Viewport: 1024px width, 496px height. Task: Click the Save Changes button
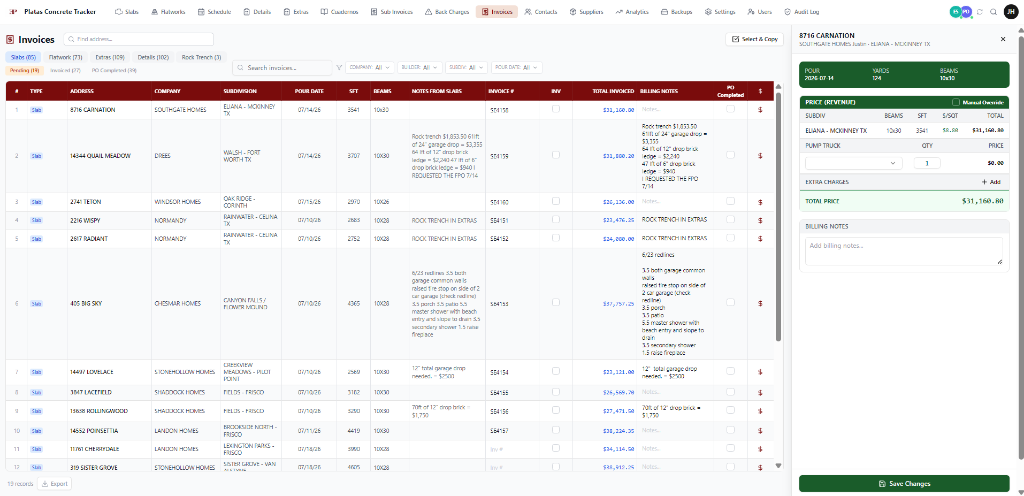pyautogui.click(x=904, y=484)
